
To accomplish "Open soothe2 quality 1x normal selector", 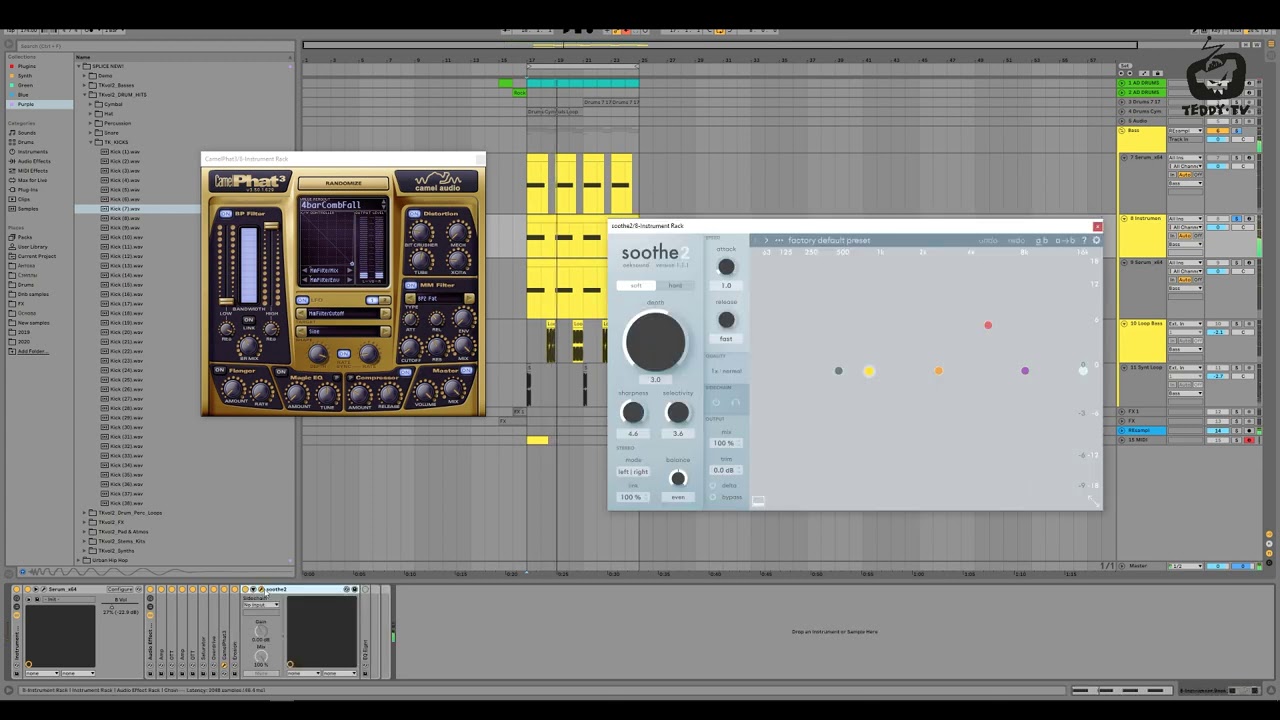I will [x=727, y=371].
